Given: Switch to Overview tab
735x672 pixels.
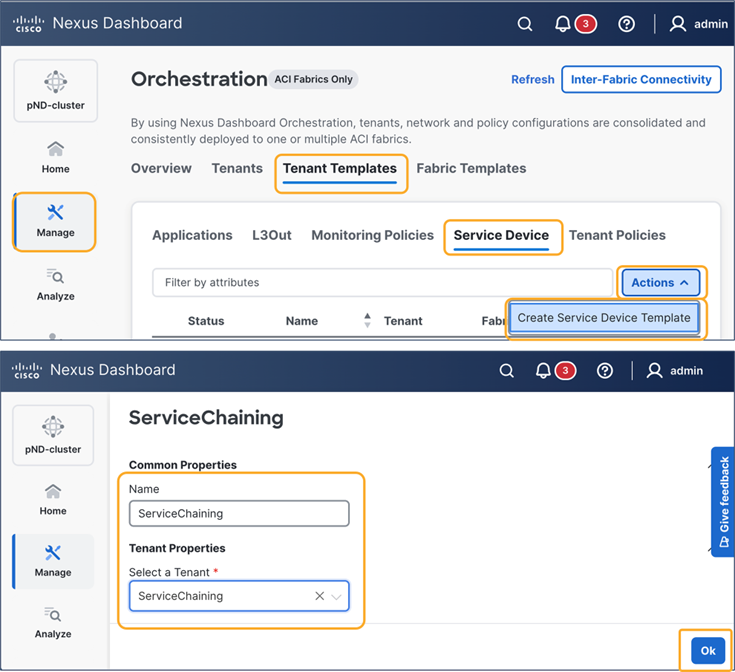Looking at the screenshot, I should pyautogui.click(x=161, y=168).
